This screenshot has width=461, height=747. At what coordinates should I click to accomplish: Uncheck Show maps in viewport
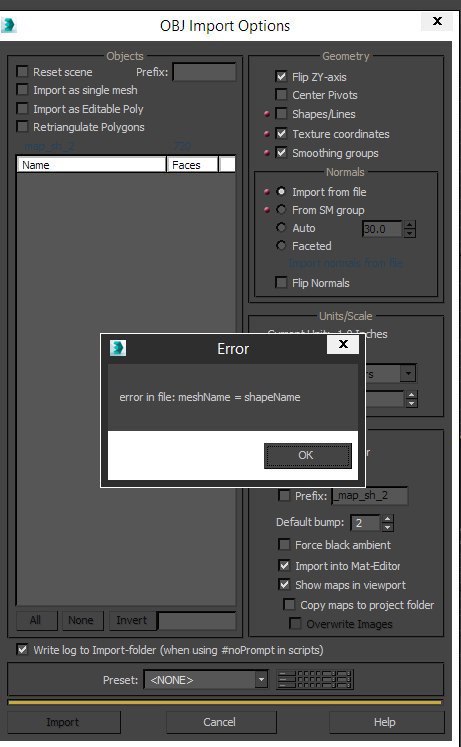click(x=284, y=585)
